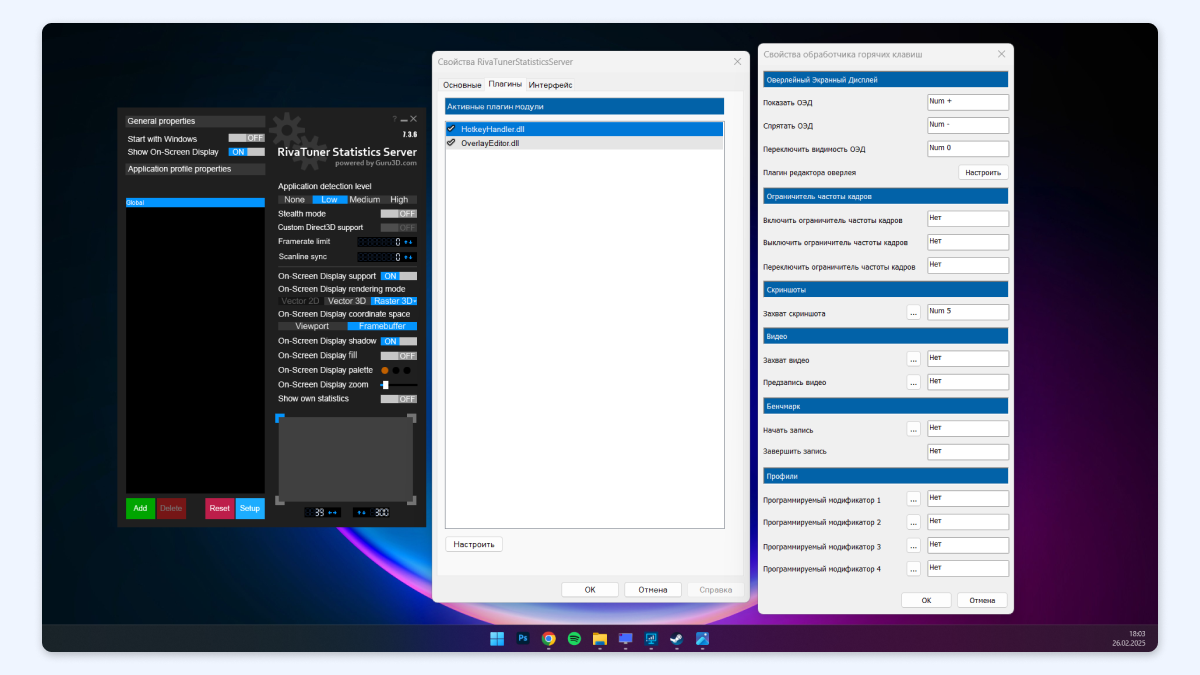This screenshot has width=1200, height=675.
Task: Turn off On-Screen Display shadow
Action: 398,341
